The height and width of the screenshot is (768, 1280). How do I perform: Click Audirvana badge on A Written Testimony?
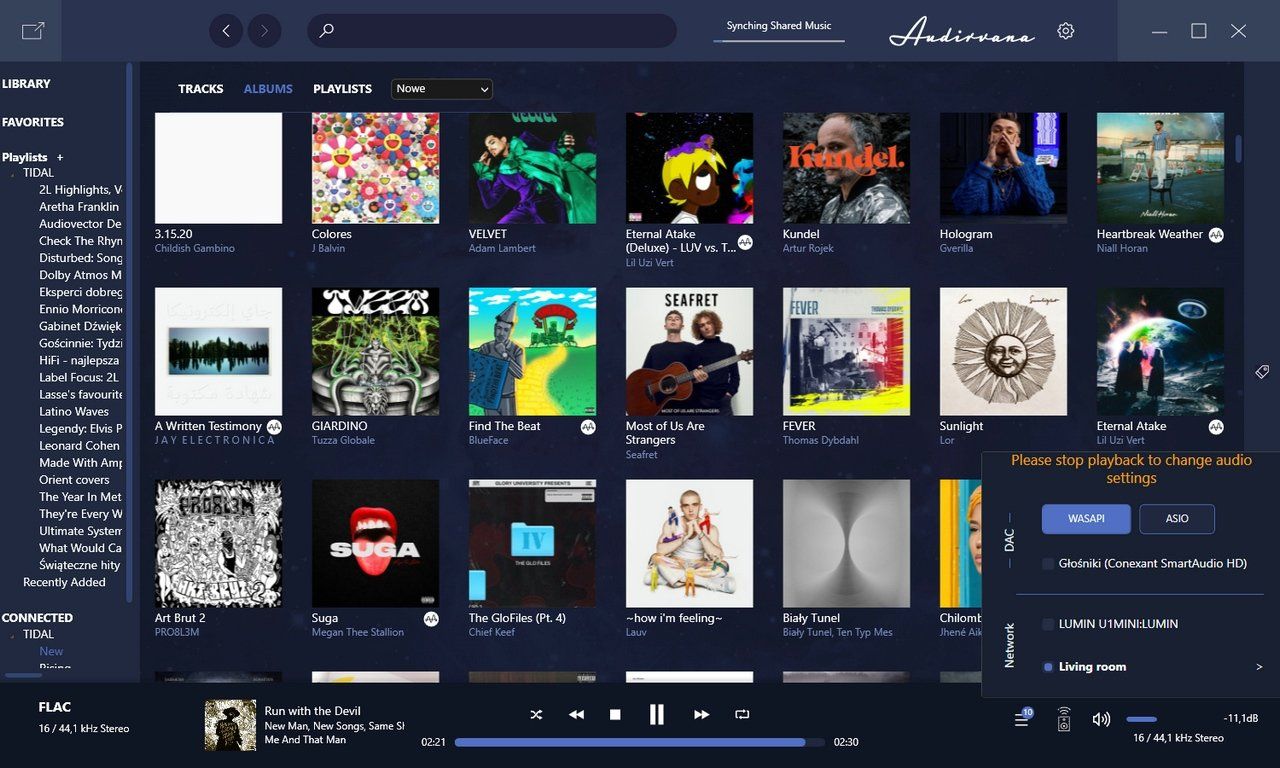click(274, 427)
